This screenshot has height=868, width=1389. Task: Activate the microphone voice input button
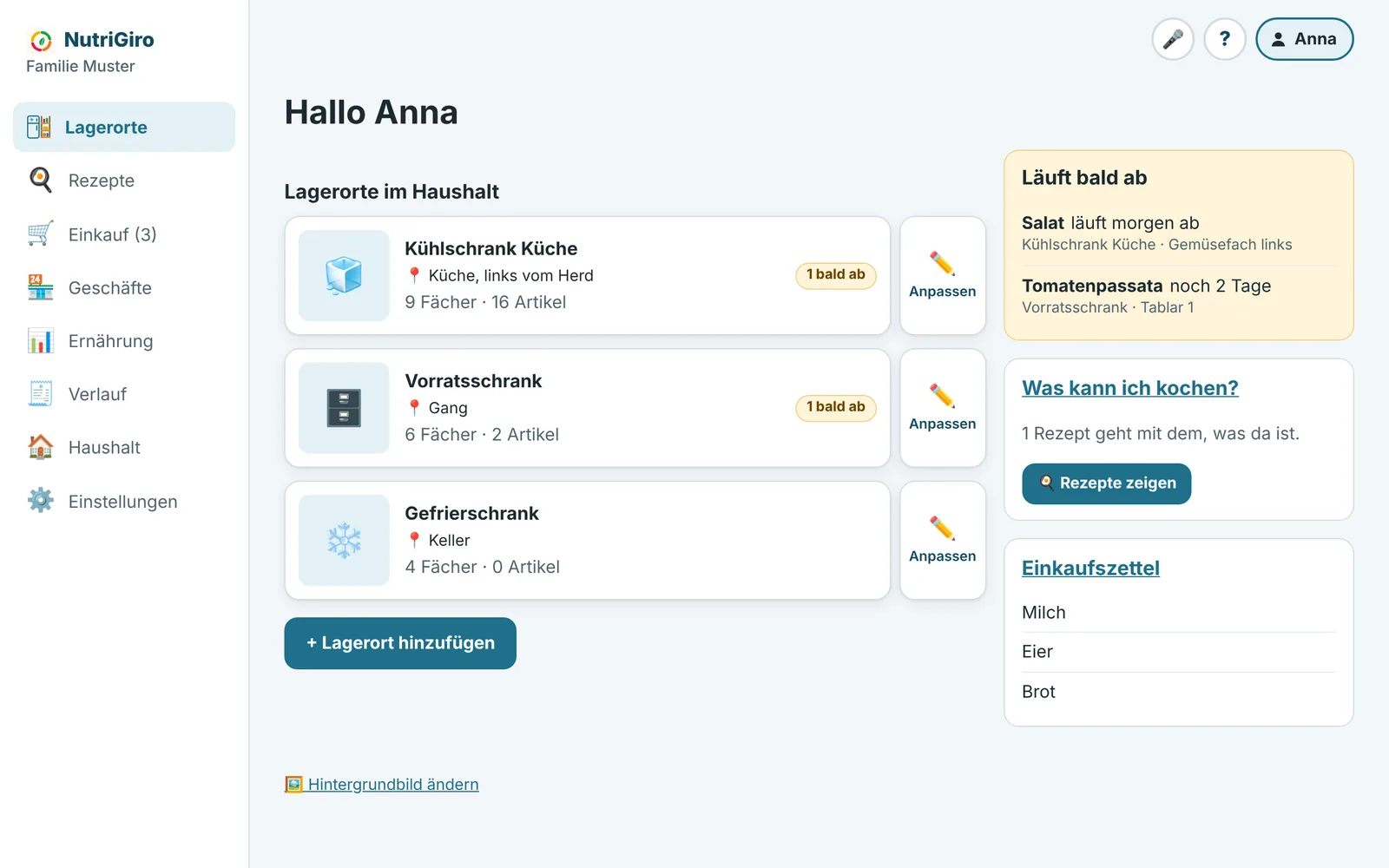point(1173,39)
